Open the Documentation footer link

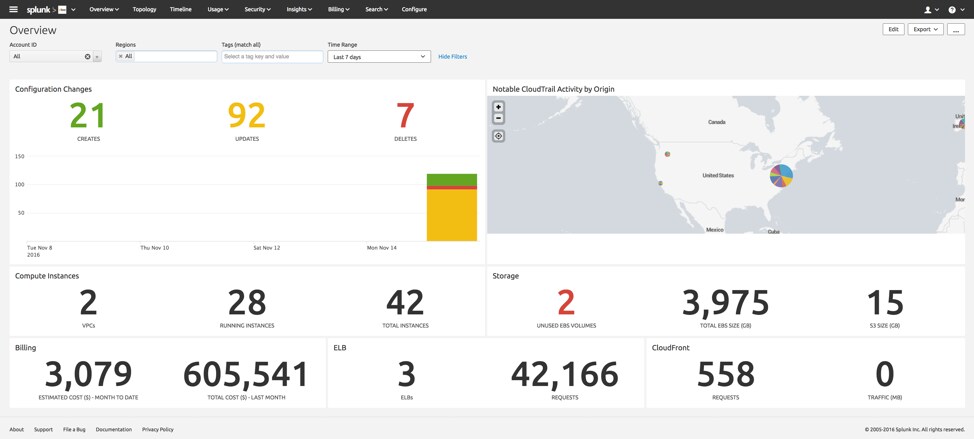tap(114, 429)
